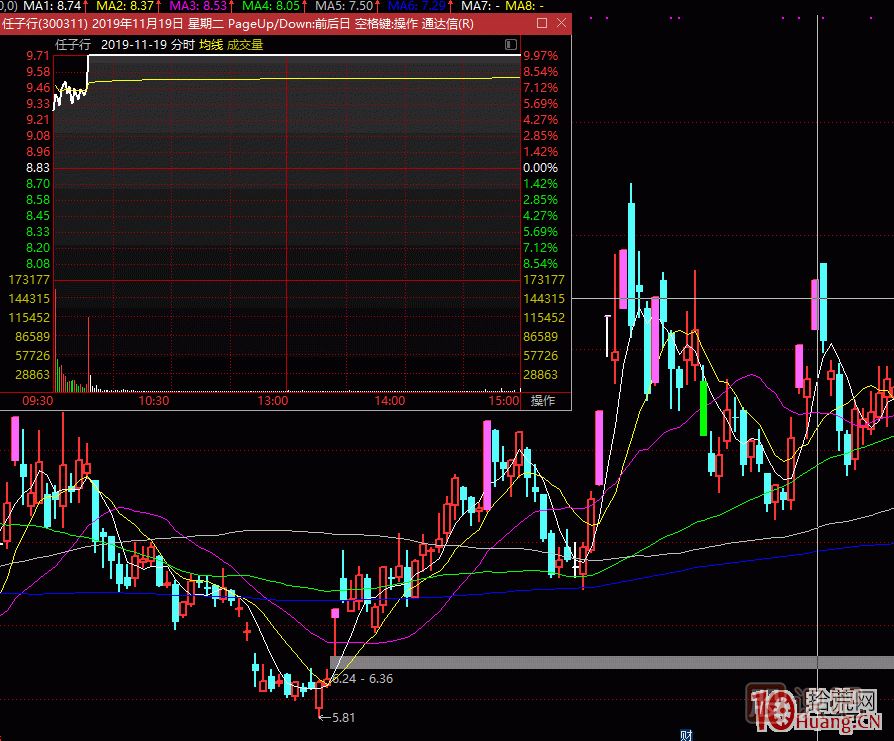Maximize the 任子行 intraday popup window

(542, 22)
